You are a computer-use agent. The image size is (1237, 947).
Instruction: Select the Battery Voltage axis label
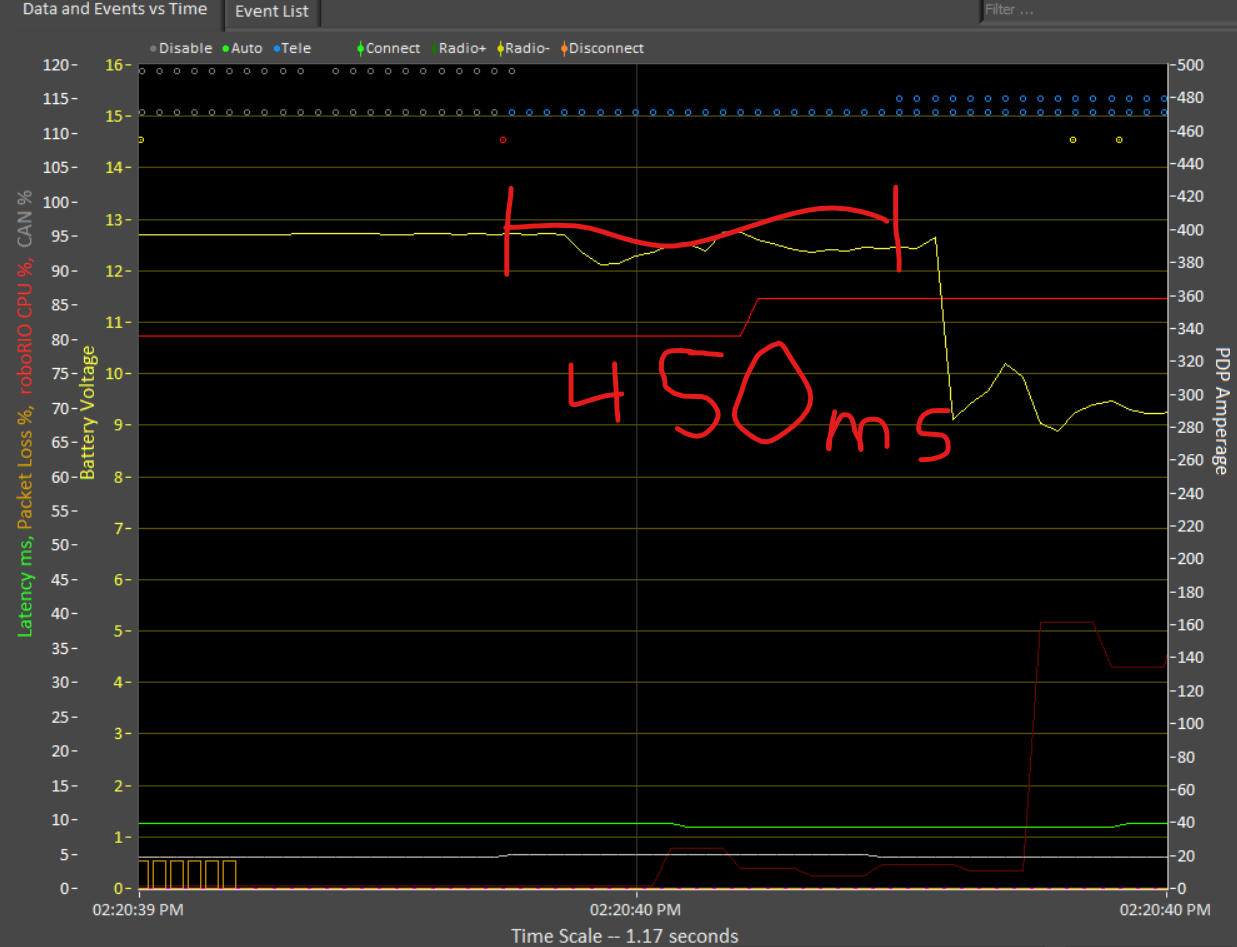tap(89, 412)
